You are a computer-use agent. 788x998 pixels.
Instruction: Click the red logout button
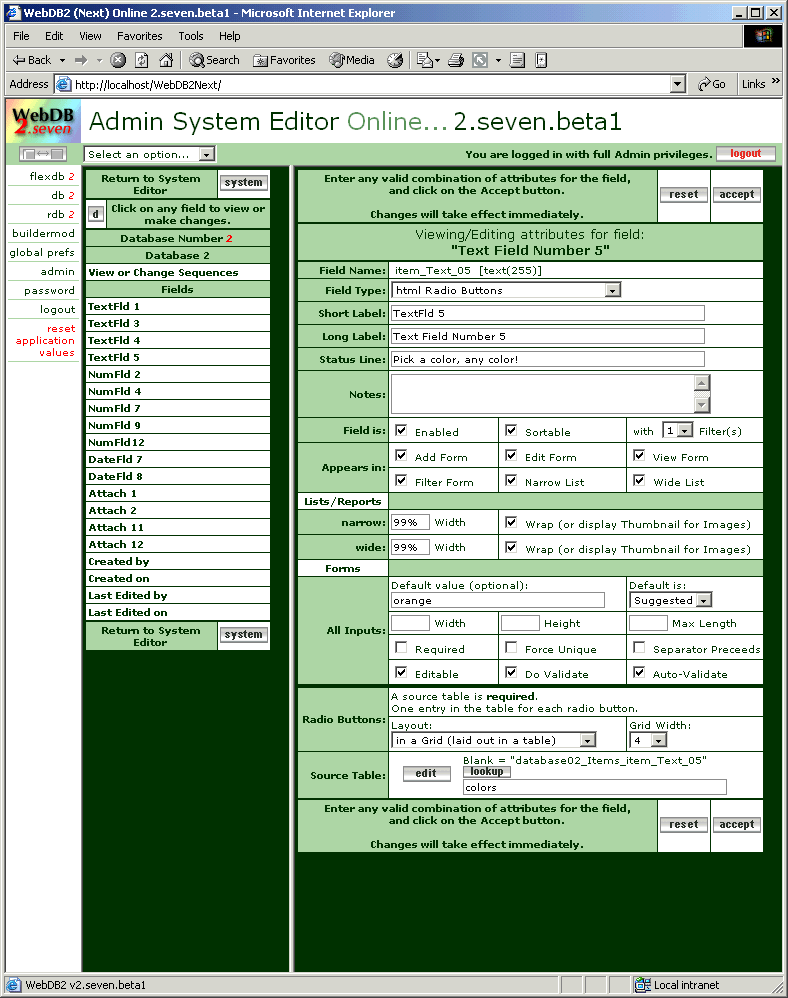(746, 153)
